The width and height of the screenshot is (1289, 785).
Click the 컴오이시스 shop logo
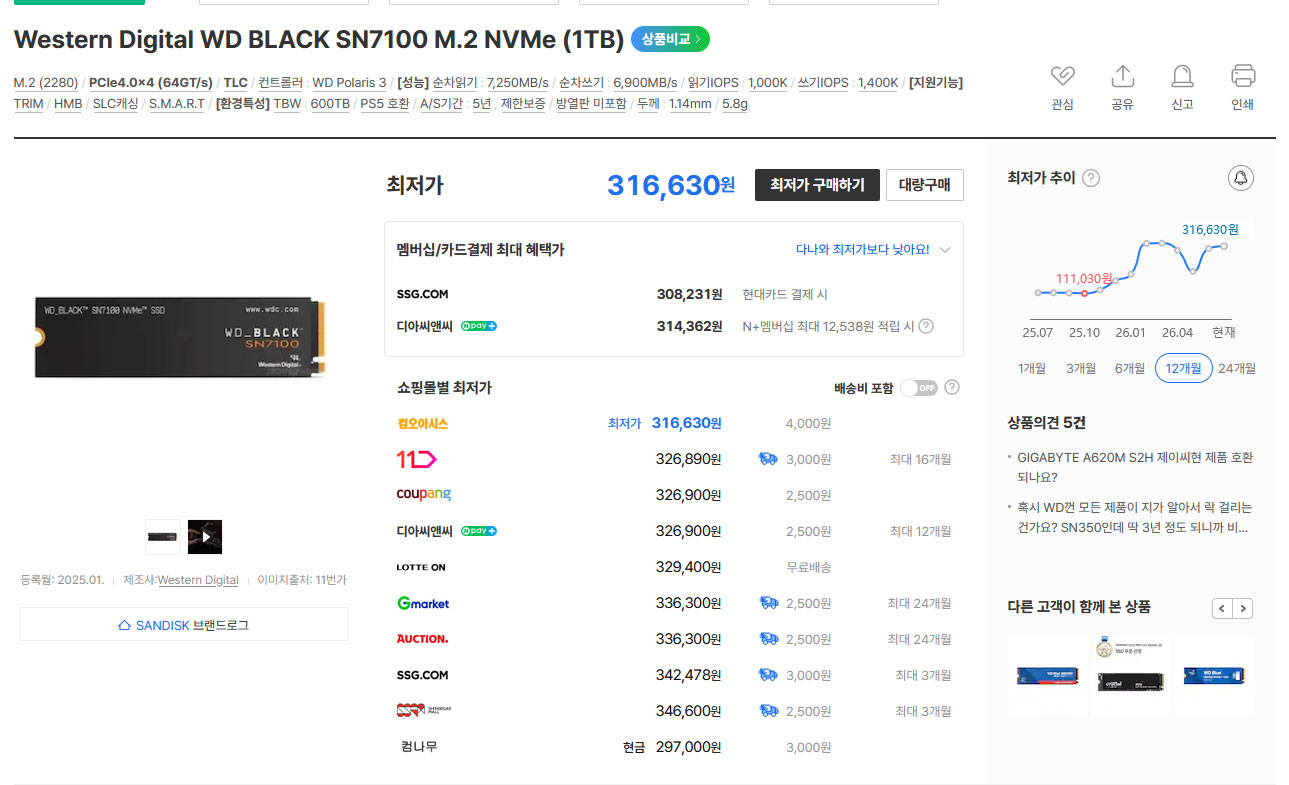coord(422,423)
